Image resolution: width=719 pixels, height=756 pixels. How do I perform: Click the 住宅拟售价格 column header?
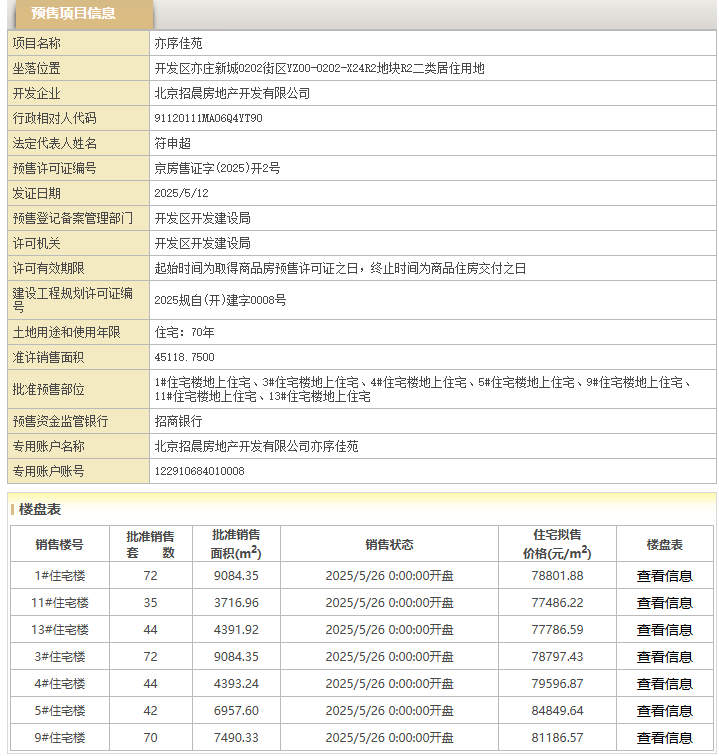[x=557, y=545]
